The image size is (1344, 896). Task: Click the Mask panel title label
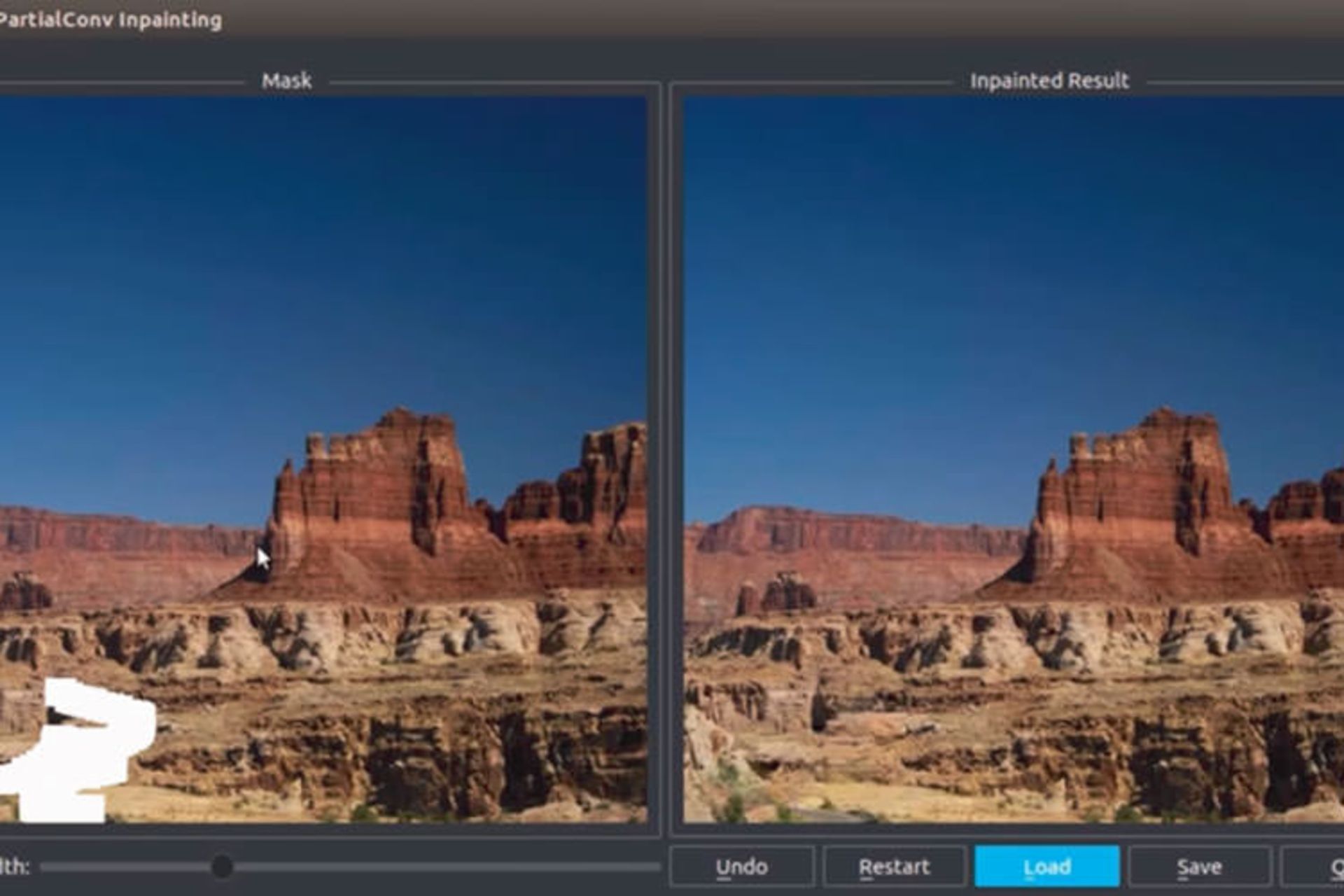286,80
